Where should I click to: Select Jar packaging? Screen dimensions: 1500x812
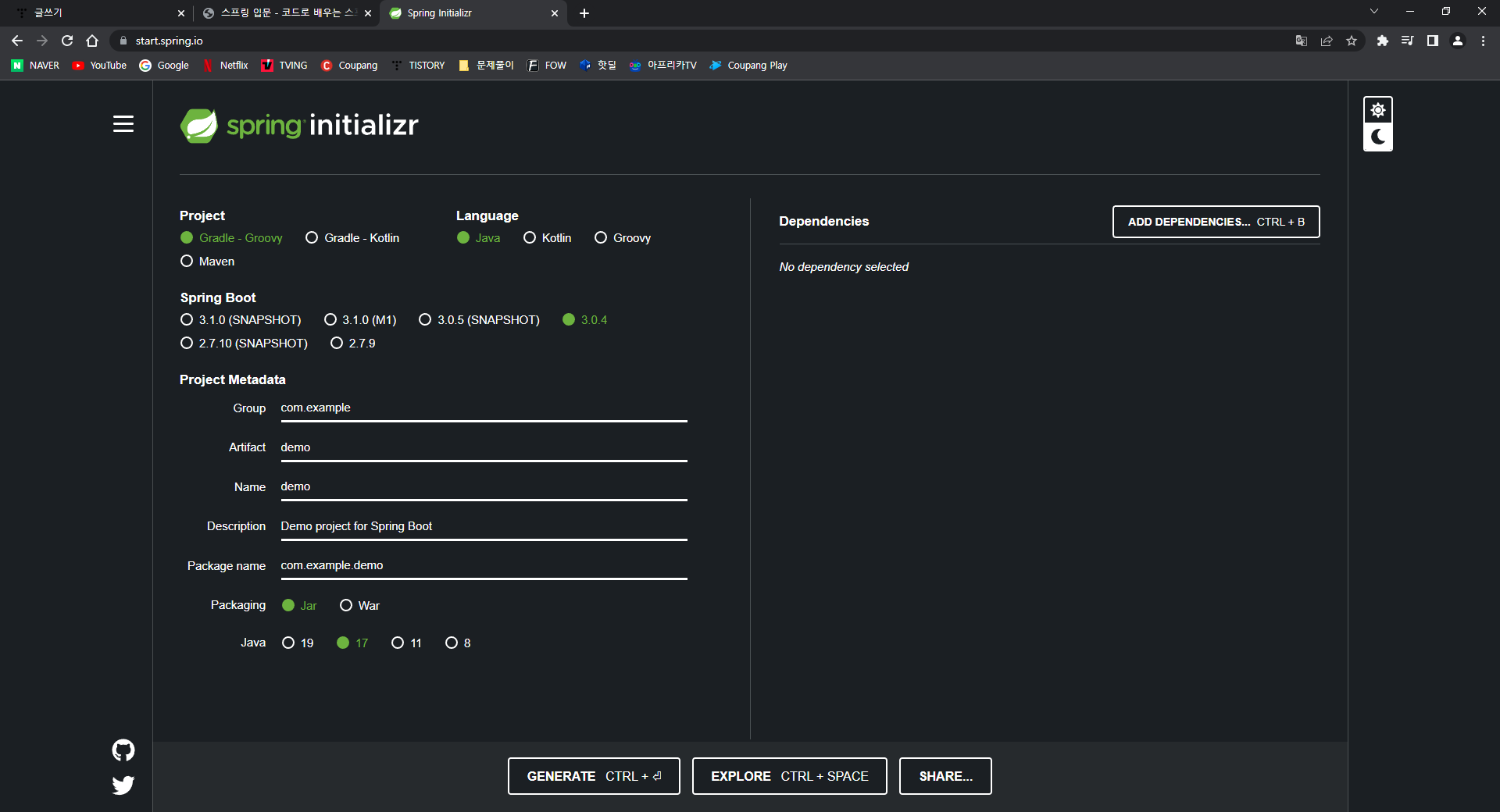point(299,606)
